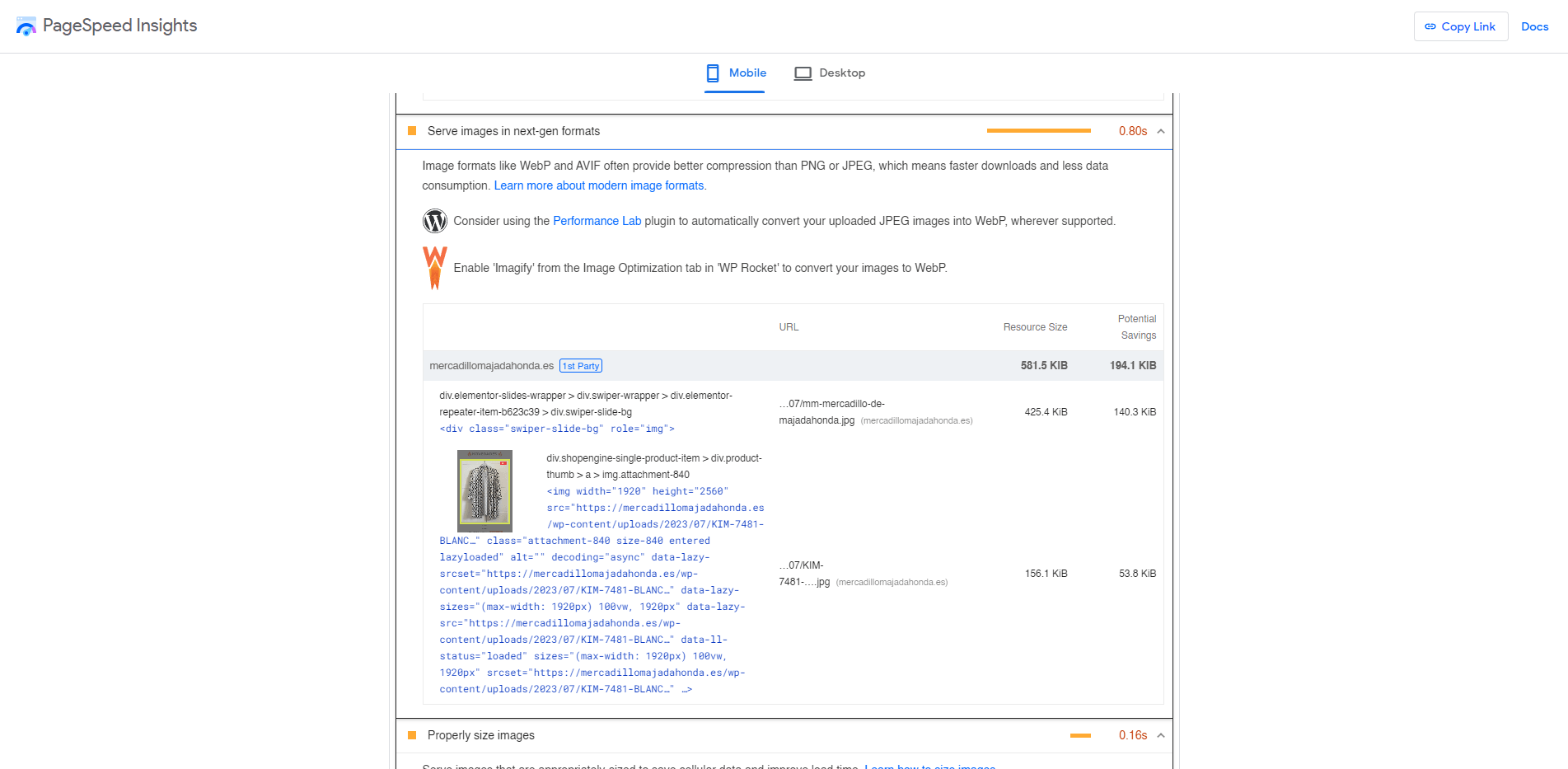Viewport: 1568px width, 769px height.
Task: Click the PageSpeed Insights title text
Action: 119,26
